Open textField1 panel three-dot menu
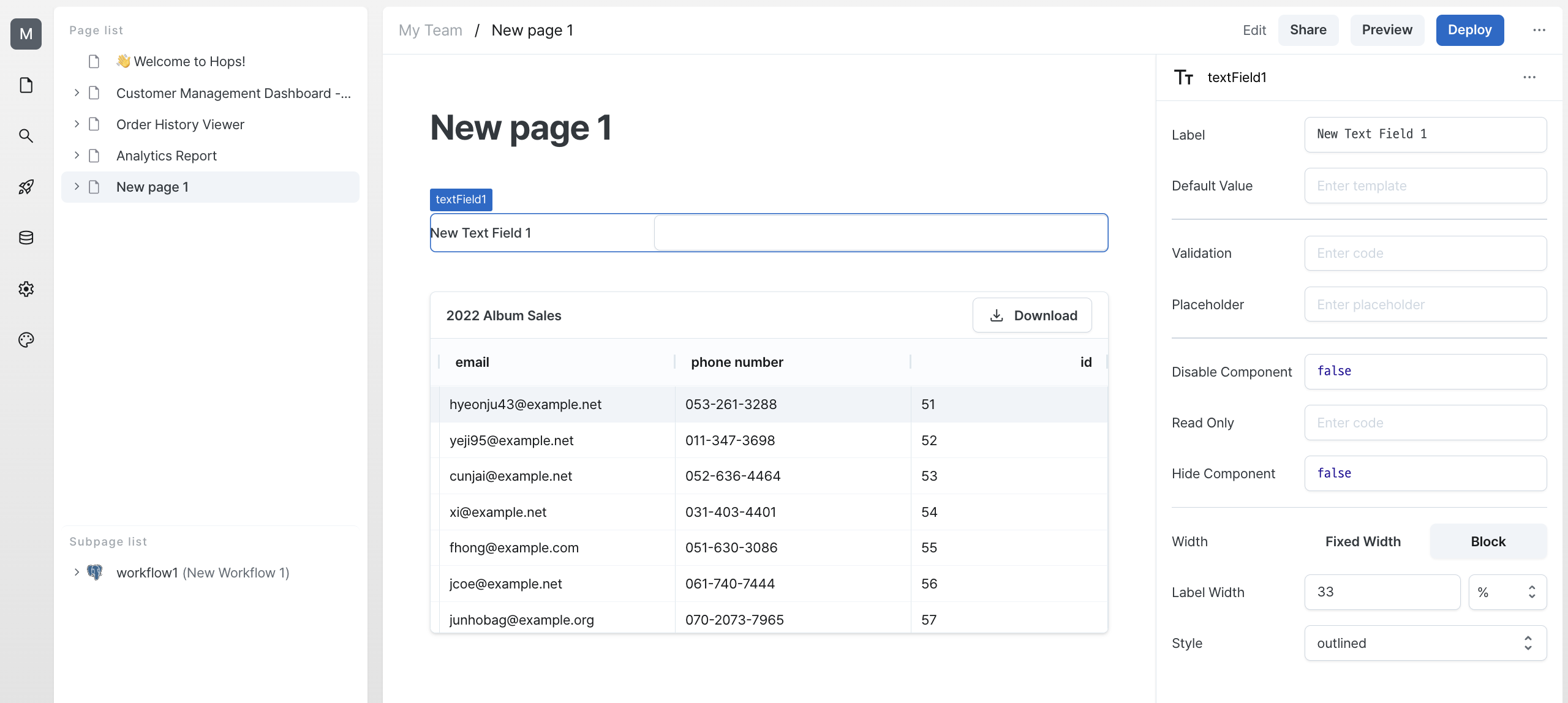 point(1529,77)
